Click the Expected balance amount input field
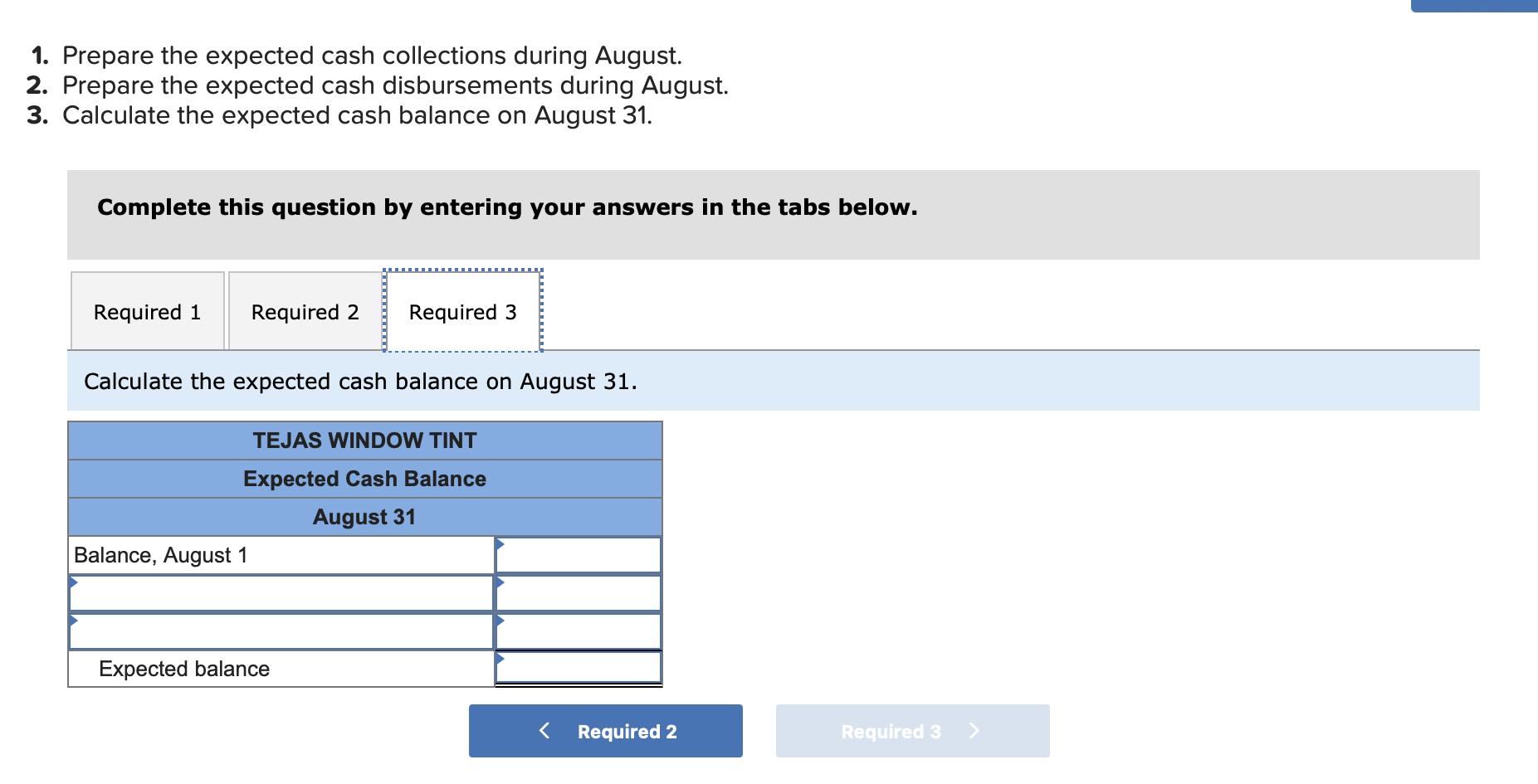Image resolution: width=1538 pixels, height=784 pixels. pyautogui.click(x=577, y=669)
